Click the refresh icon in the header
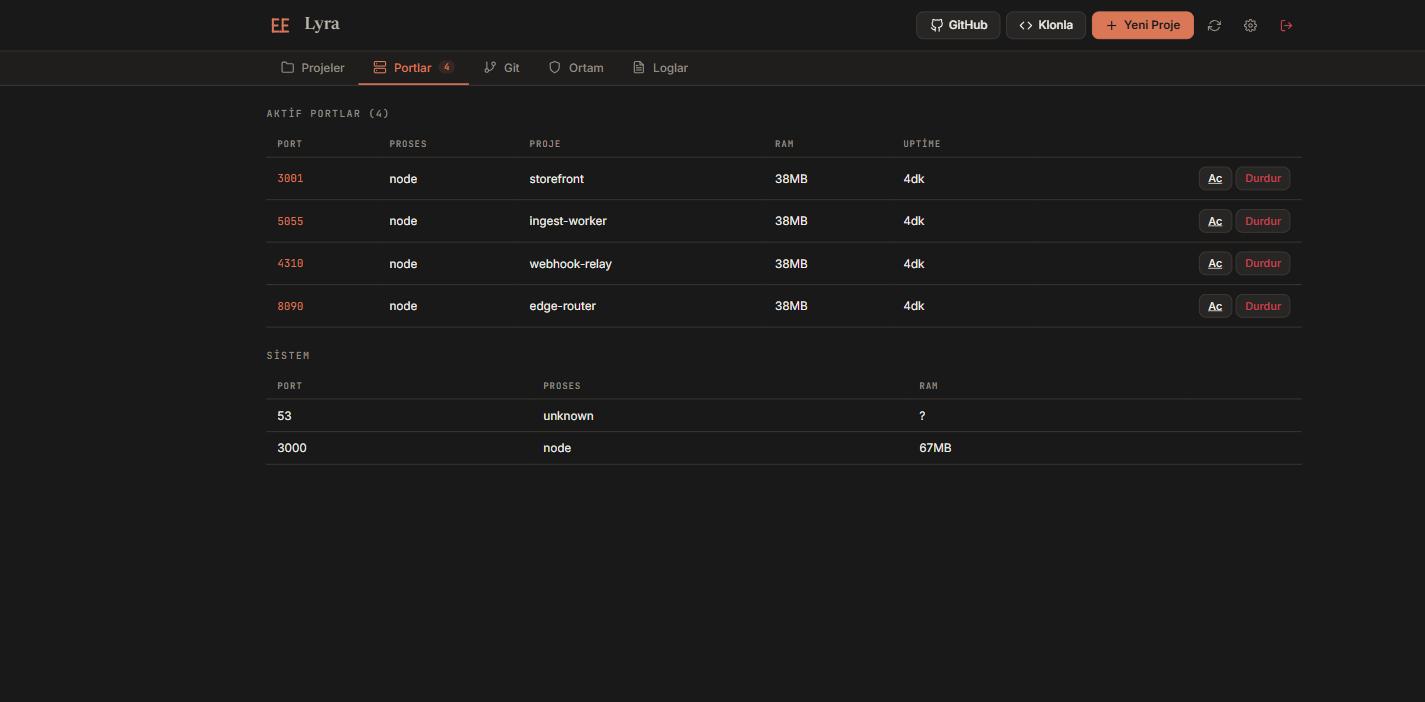 point(1214,25)
